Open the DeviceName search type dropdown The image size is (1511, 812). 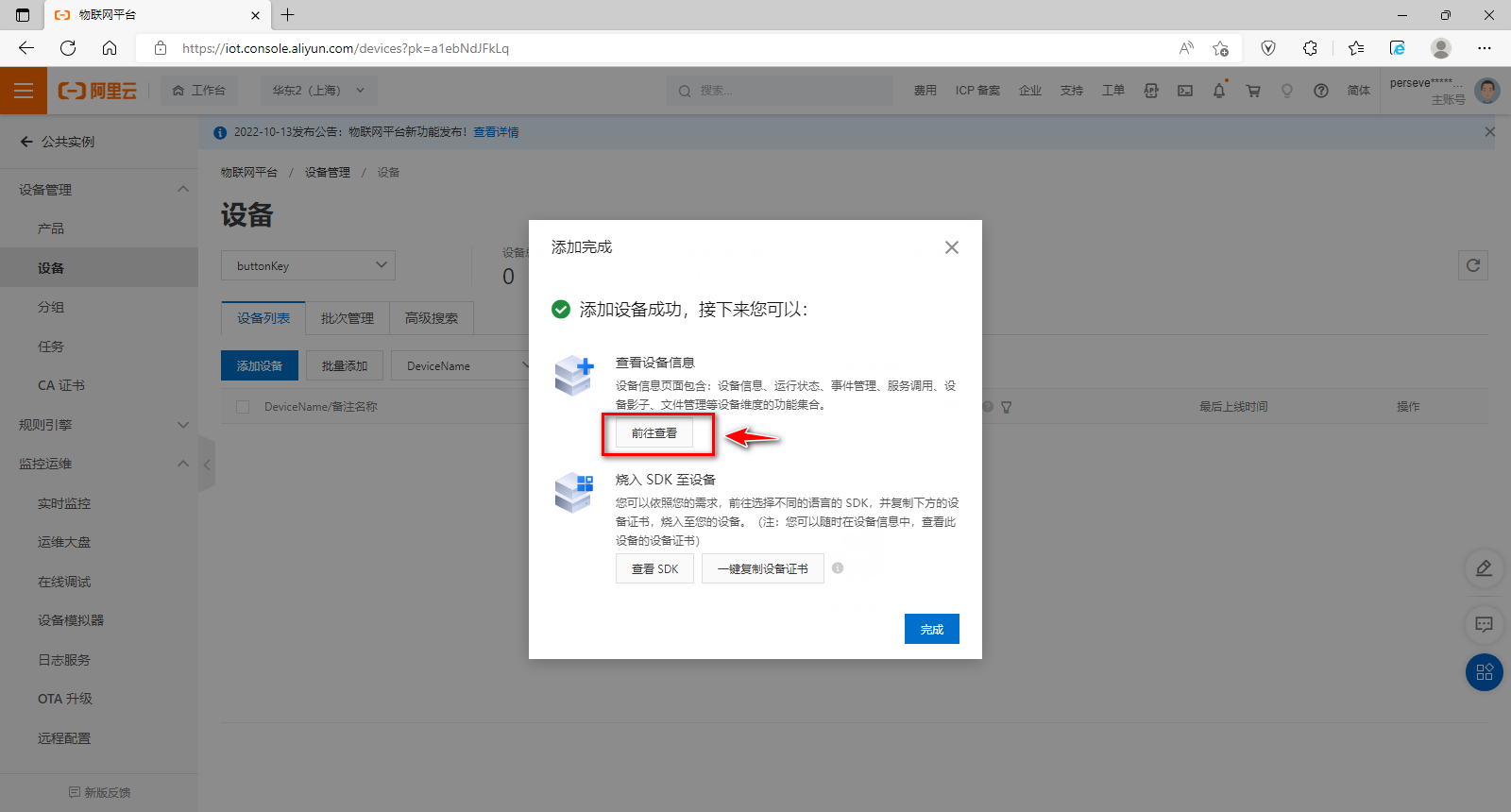click(463, 365)
